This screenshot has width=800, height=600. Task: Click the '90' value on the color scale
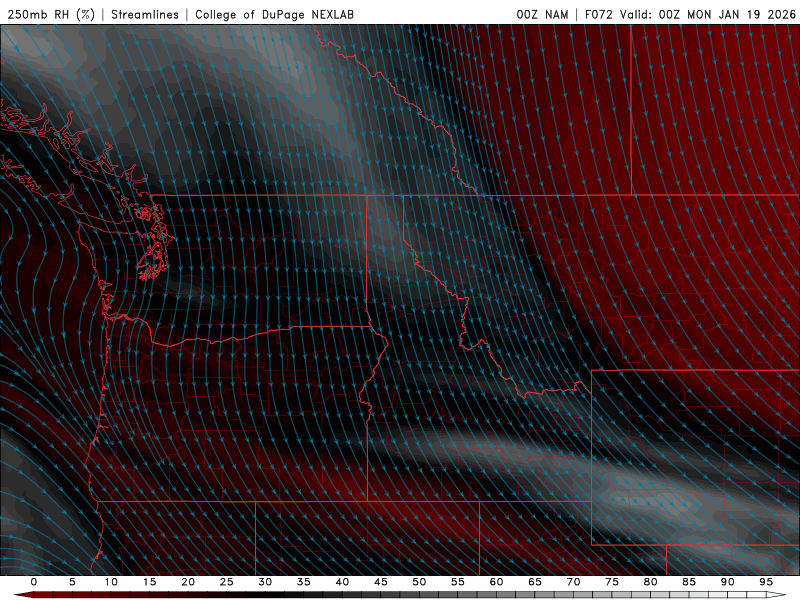[x=728, y=582]
